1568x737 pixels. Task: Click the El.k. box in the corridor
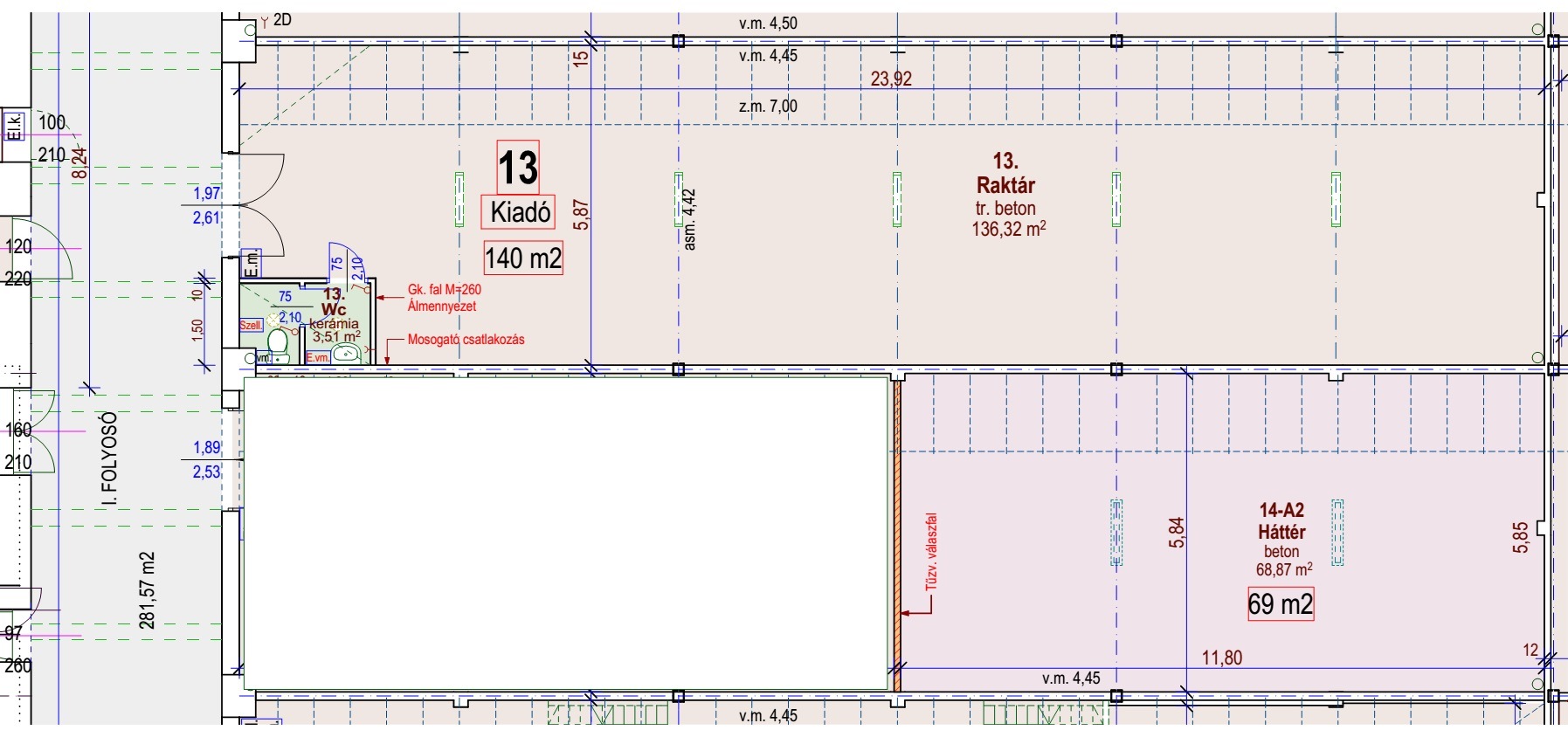coord(14,127)
